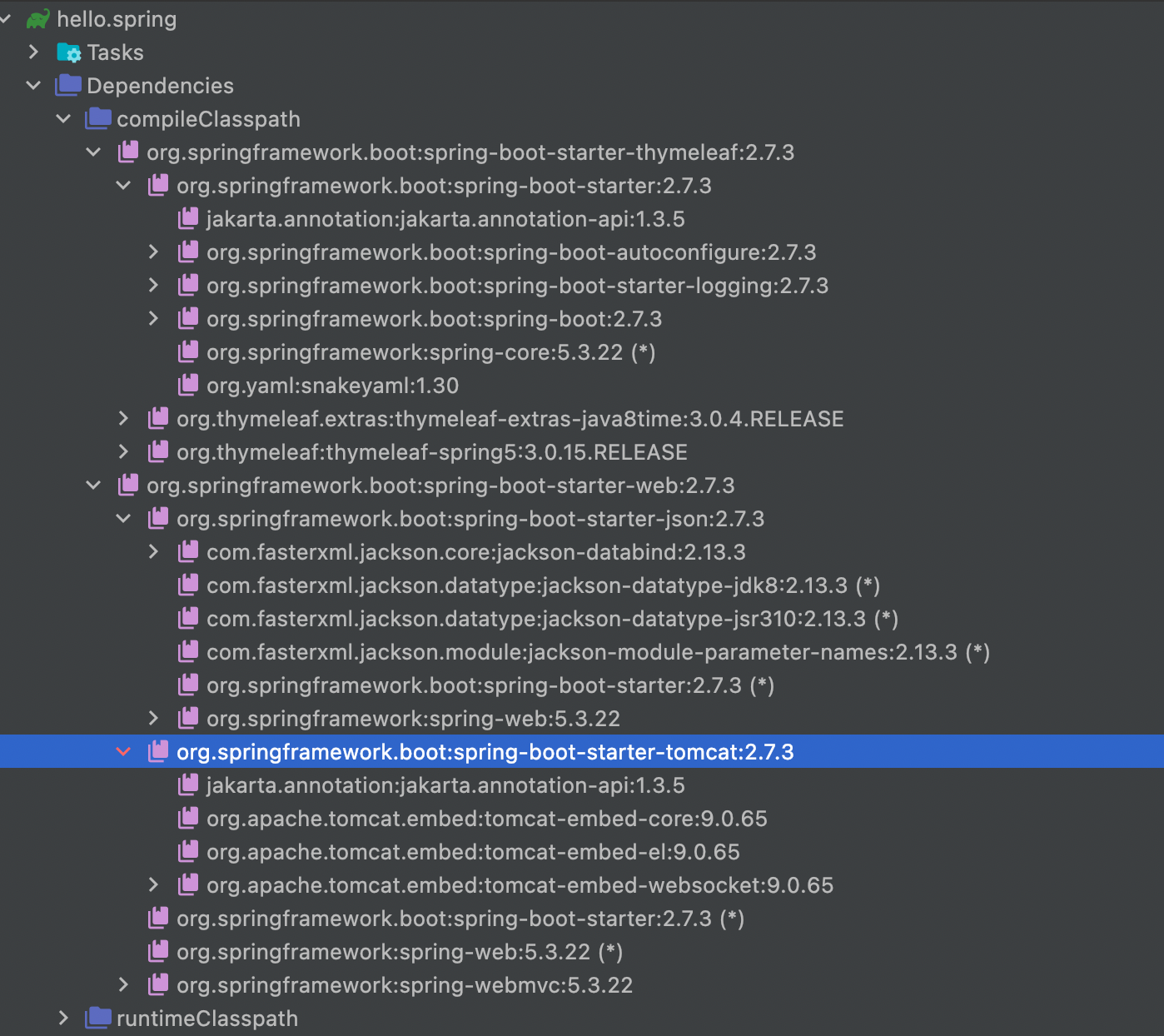Viewport: 1164px width, 1036px height.
Task: Click library icon of spring-webmvc:5.3.22
Action: pos(158,984)
